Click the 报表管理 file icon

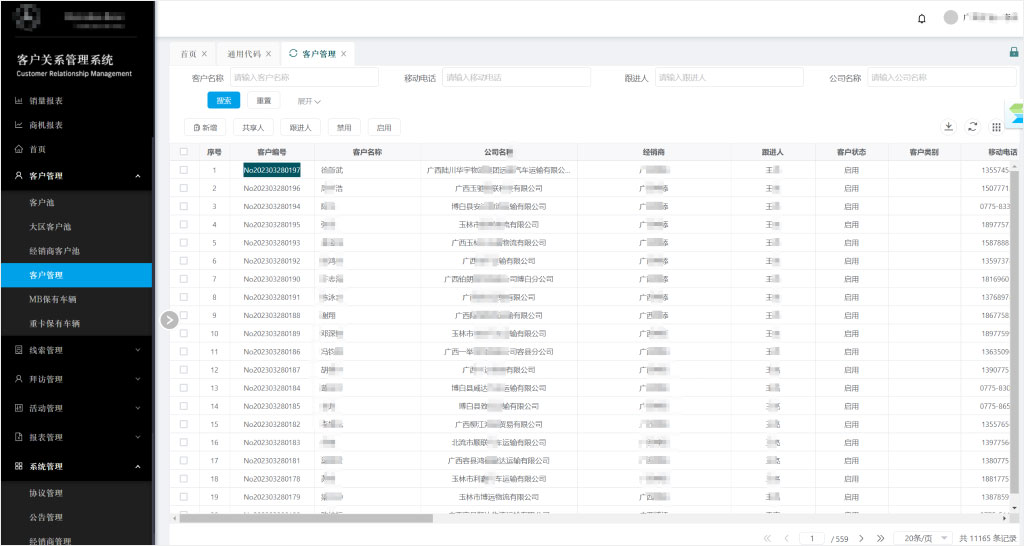pyautogui.click(x=18, y=437)
